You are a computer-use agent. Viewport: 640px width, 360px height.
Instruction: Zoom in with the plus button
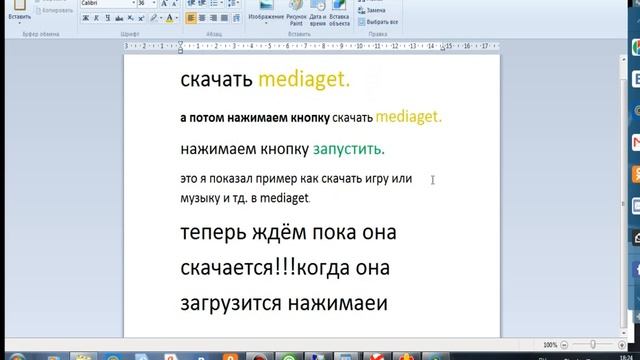pyautogui.click(x=622, y=345)
